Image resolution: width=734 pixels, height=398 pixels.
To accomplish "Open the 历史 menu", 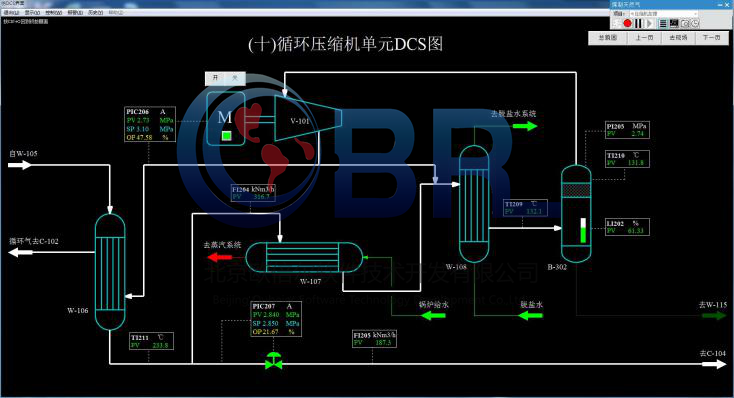I will coord(95,13).
